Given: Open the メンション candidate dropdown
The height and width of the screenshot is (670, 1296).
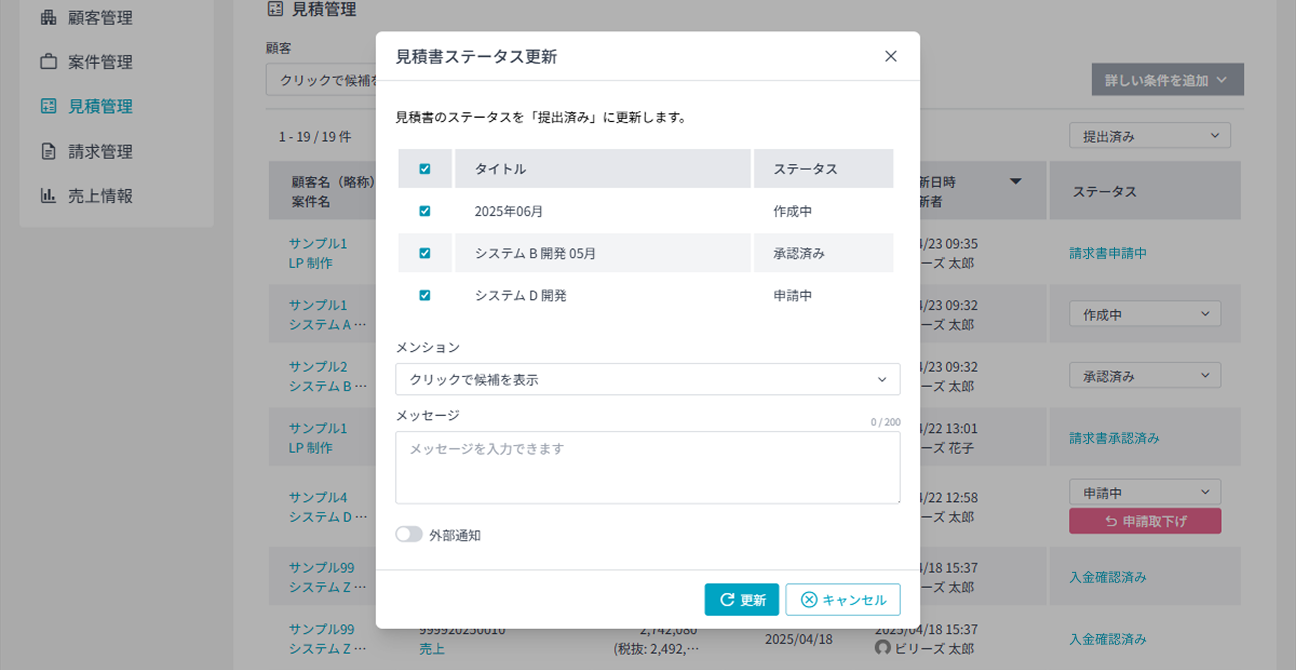Looking at the screenshot, I should coord(647,379).
